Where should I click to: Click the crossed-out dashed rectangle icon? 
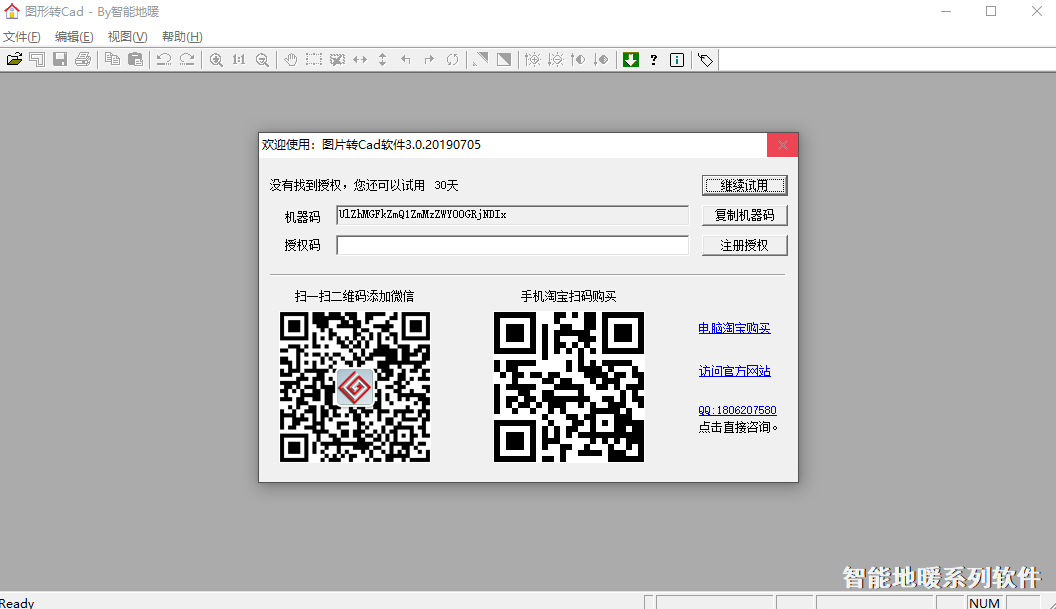pyautogui.click(x=337, y=59)
